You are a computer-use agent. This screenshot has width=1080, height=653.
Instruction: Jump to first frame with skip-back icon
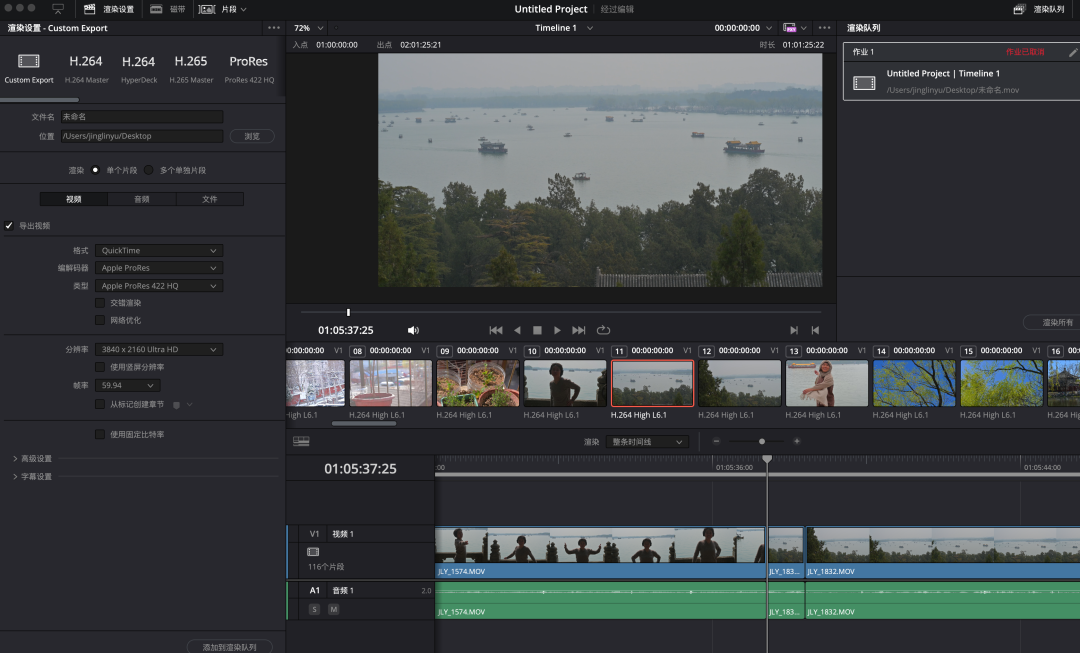point(496,331)
